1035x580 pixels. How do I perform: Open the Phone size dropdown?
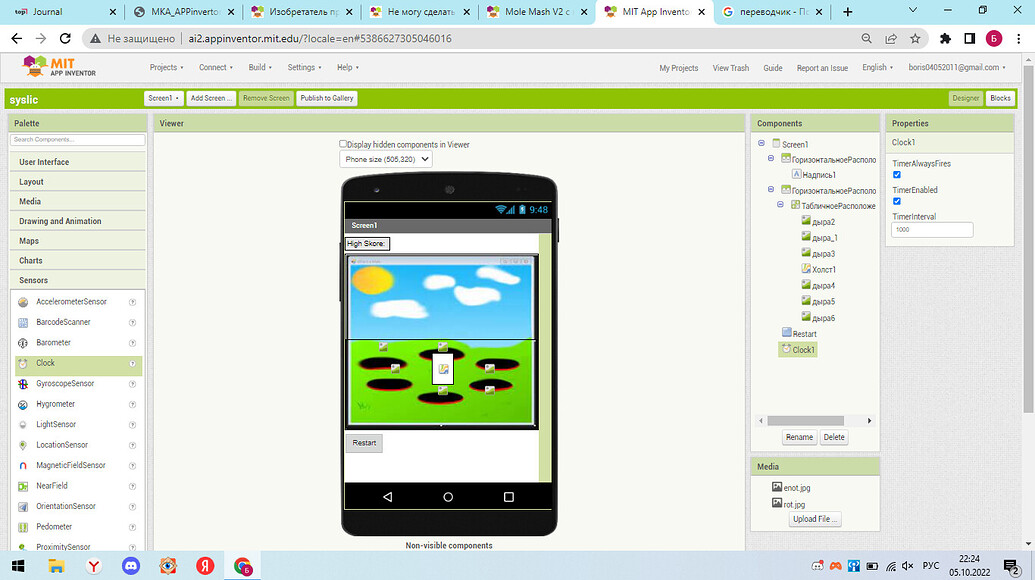(x=386, y=159)
